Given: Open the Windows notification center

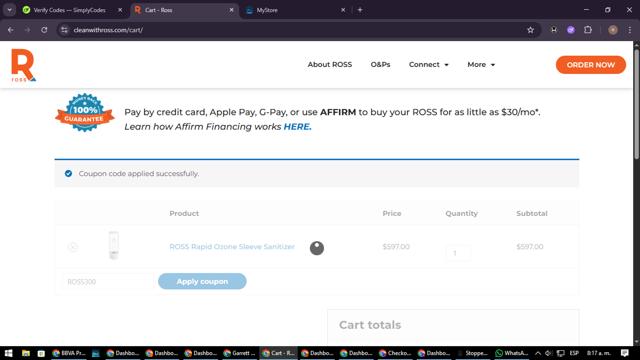Looking at the screenshot, I should tap(624, 353).
